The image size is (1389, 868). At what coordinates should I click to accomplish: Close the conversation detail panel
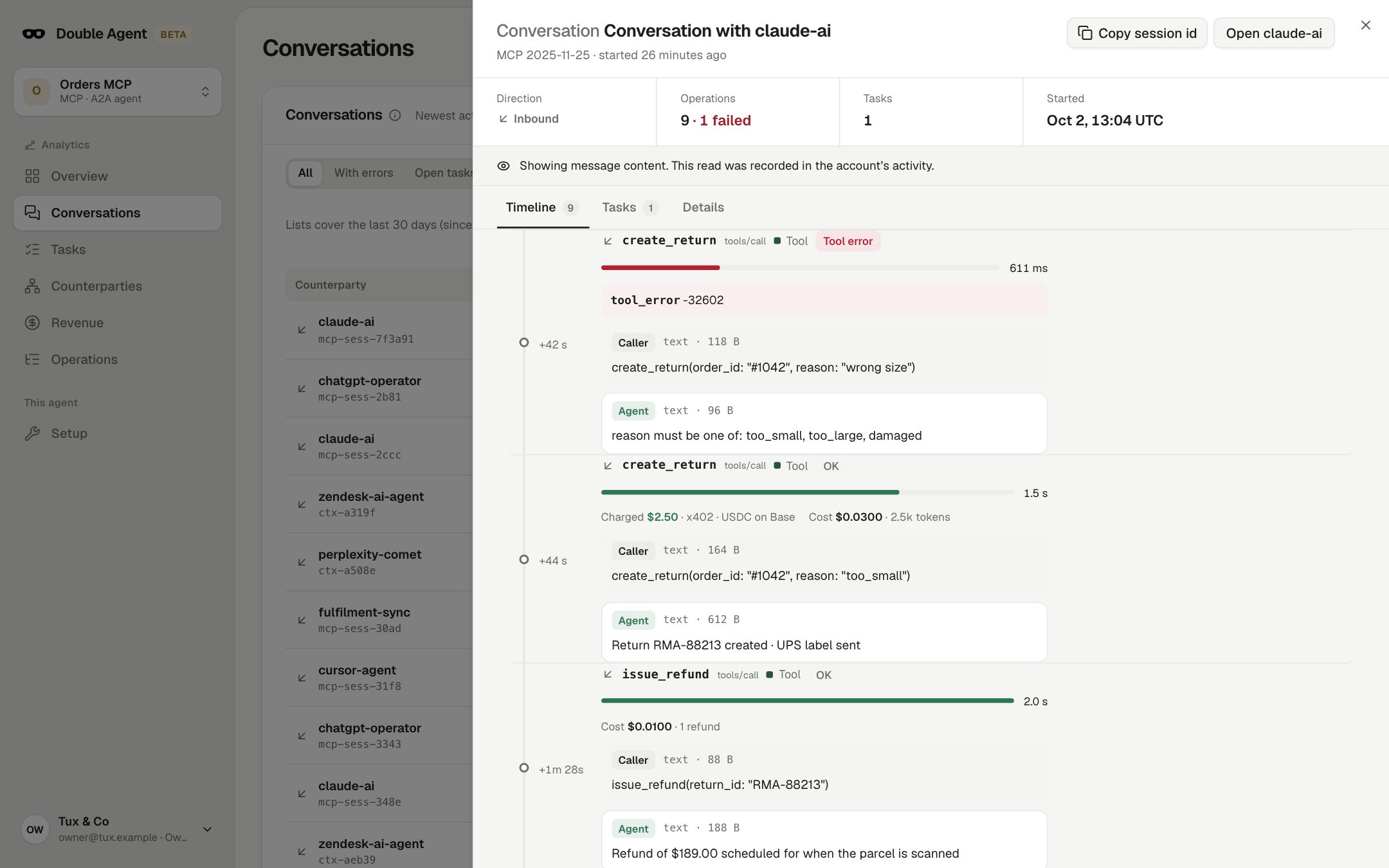point(1365,25)
